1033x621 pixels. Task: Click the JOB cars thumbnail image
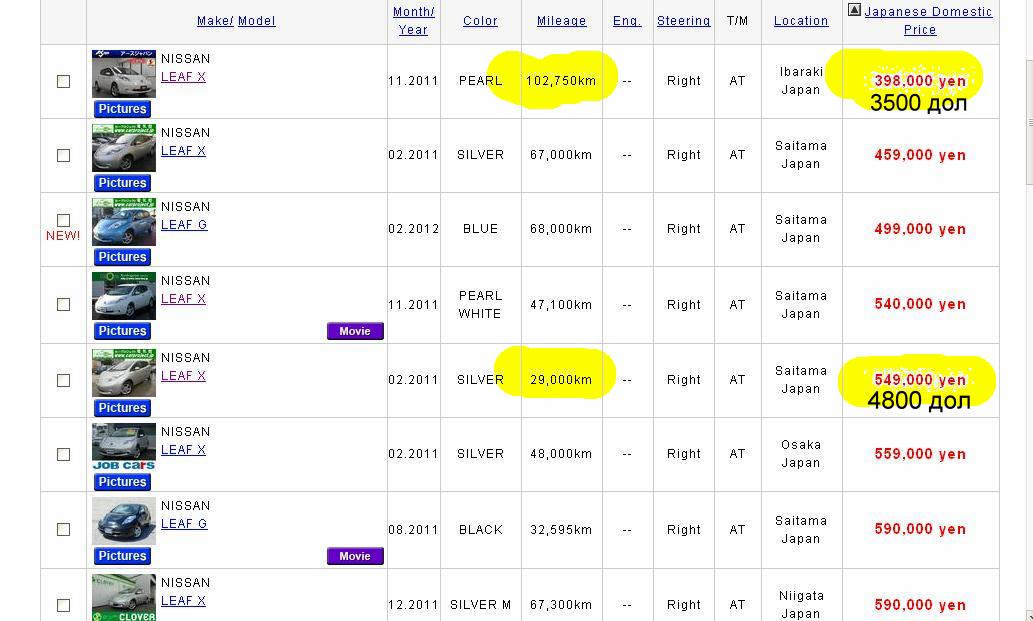click(x=123, y=446)
